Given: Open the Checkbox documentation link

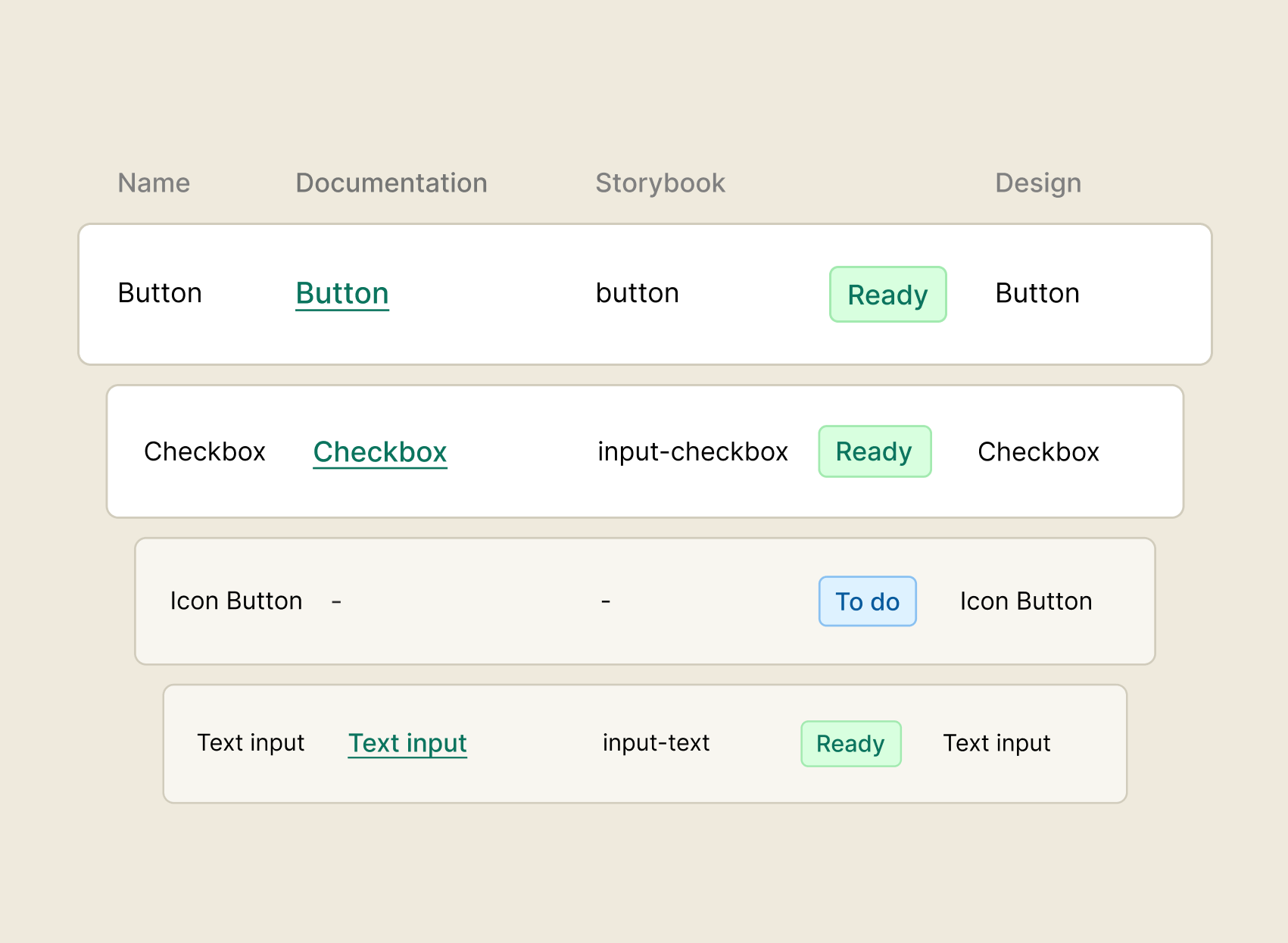Looking at the screenshot, I should 379,452.
